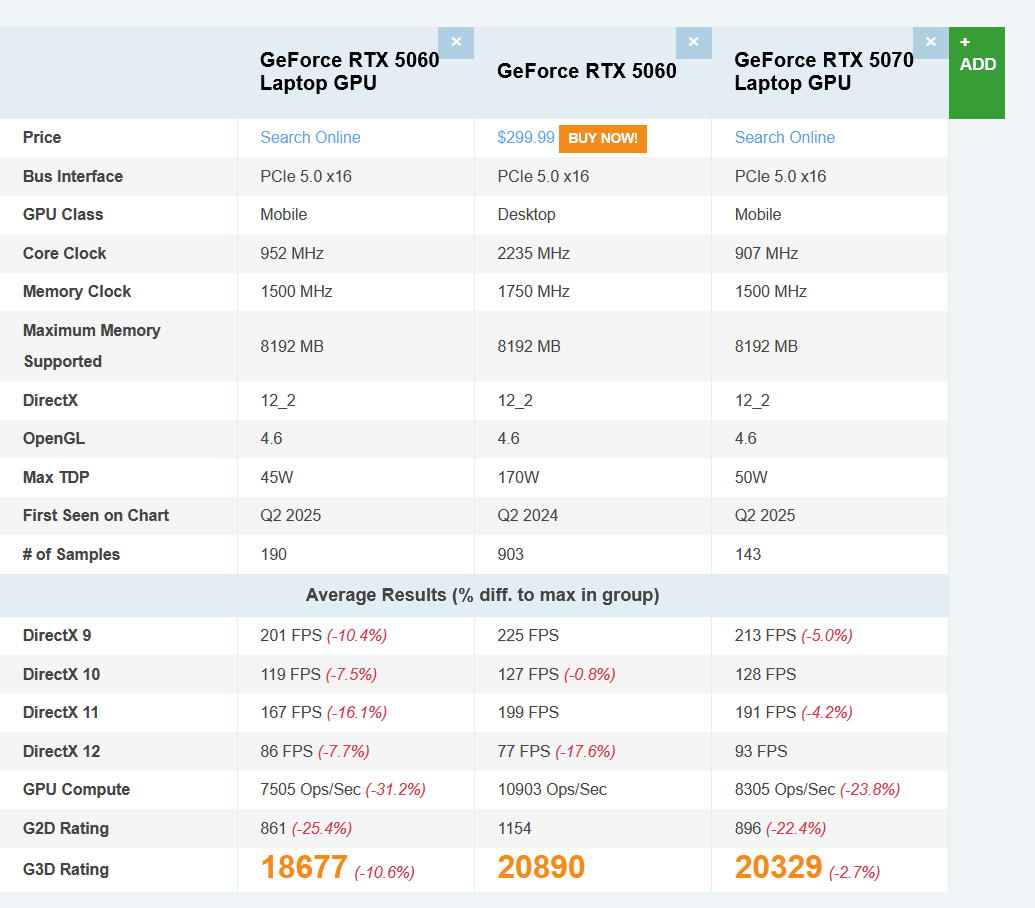Click the GeForce RTX 5060 Laptop GPU heading
1035x908 pixels.
coord(349,71)
